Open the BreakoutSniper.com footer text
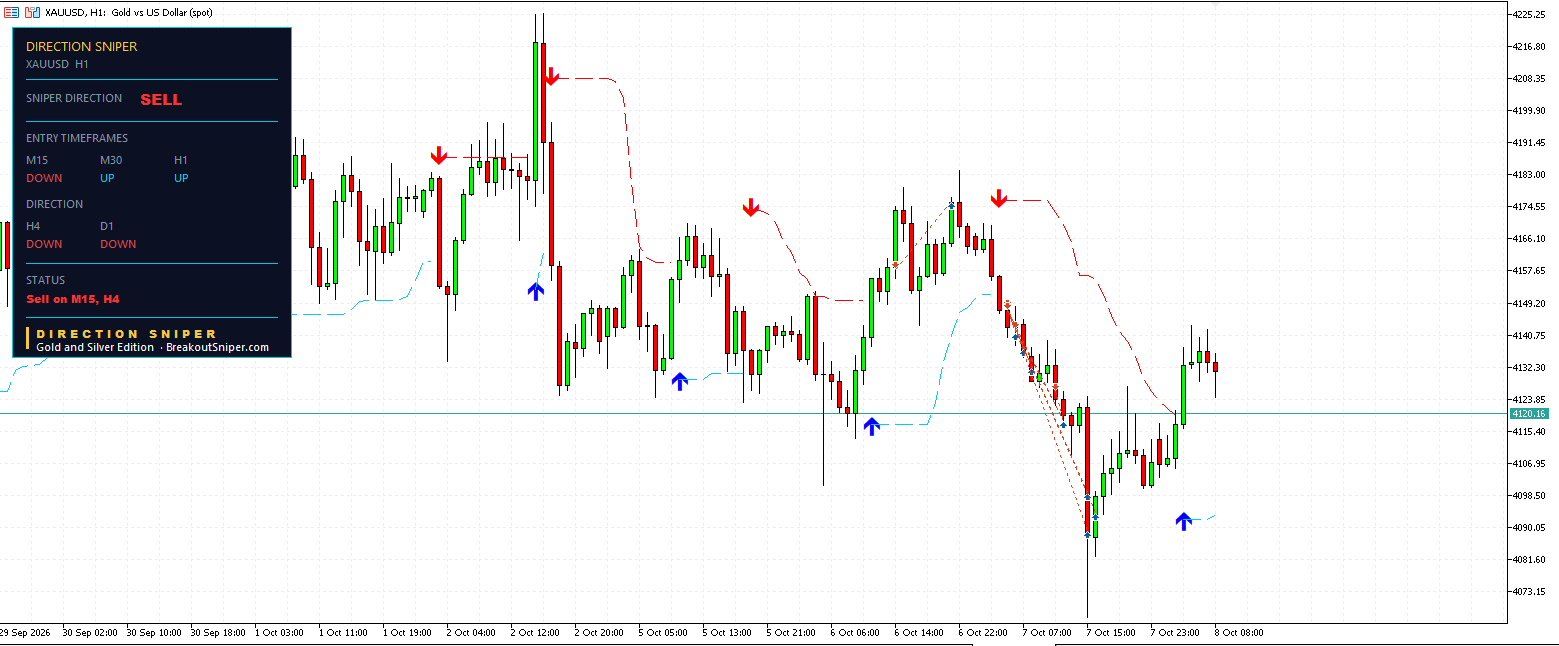Screen dimensions: 1559x646 [218, 347]
